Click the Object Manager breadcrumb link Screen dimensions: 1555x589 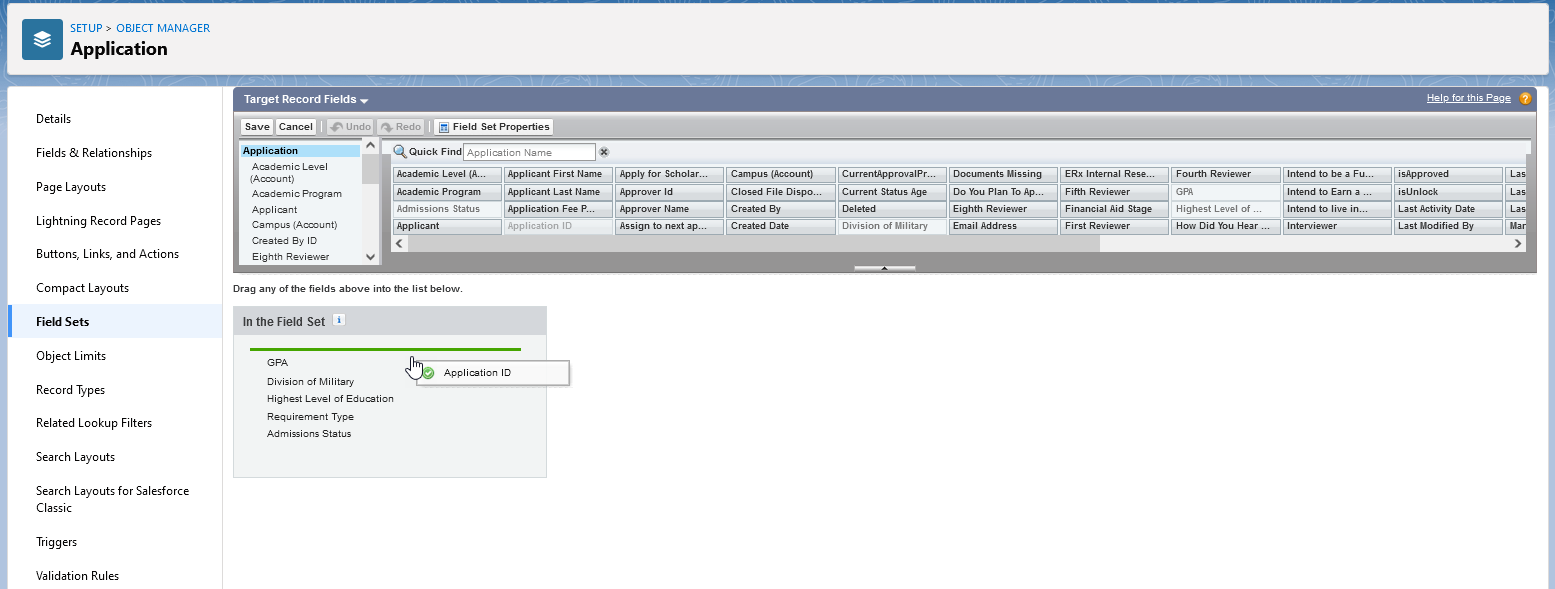point(163,28)
